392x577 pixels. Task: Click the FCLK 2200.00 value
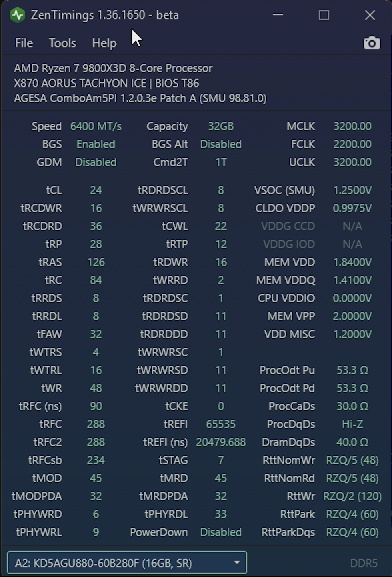pyautogui.click(x=352, y=144)
